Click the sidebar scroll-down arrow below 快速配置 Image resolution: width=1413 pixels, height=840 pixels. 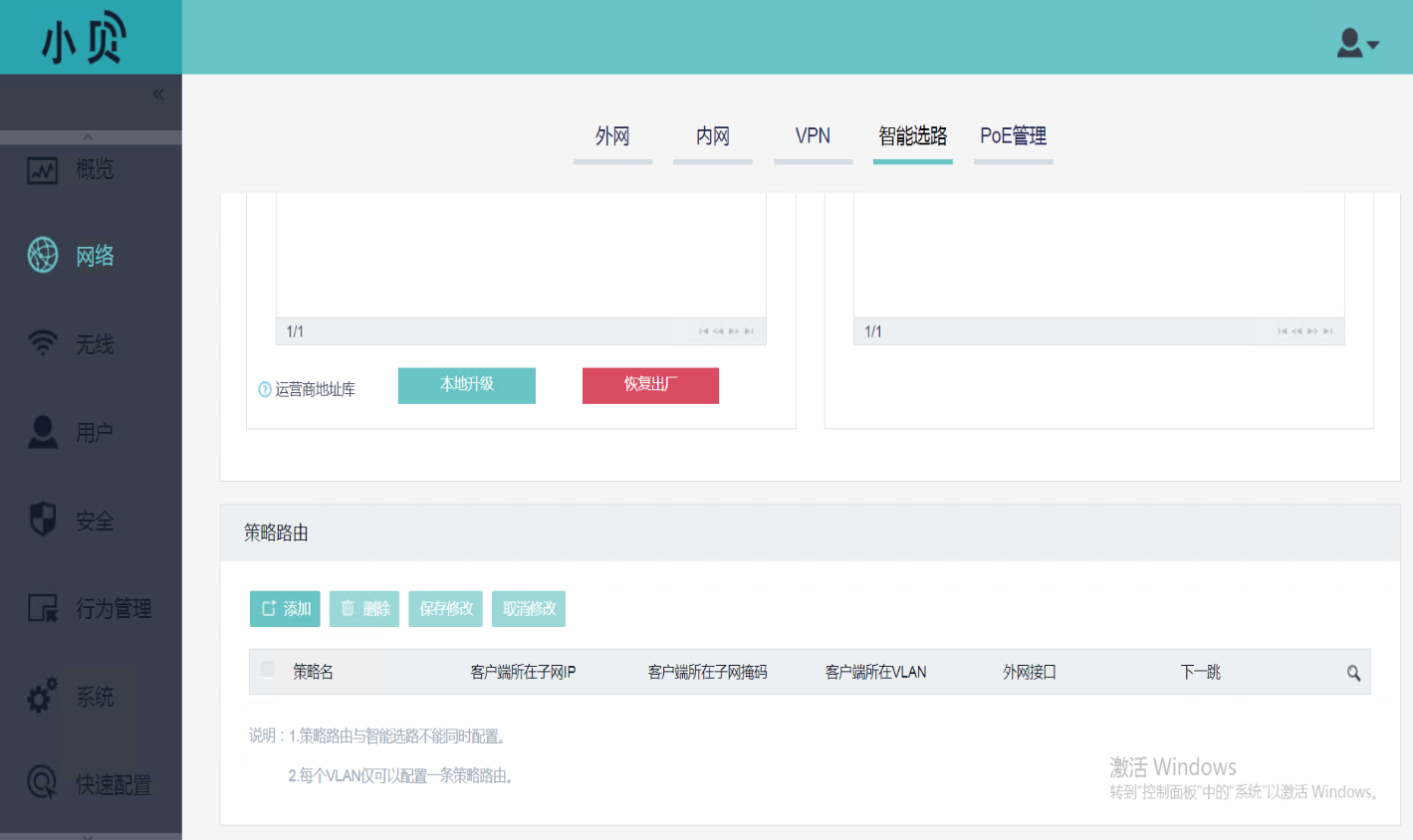pyautogui.click(x=88, y=836)
